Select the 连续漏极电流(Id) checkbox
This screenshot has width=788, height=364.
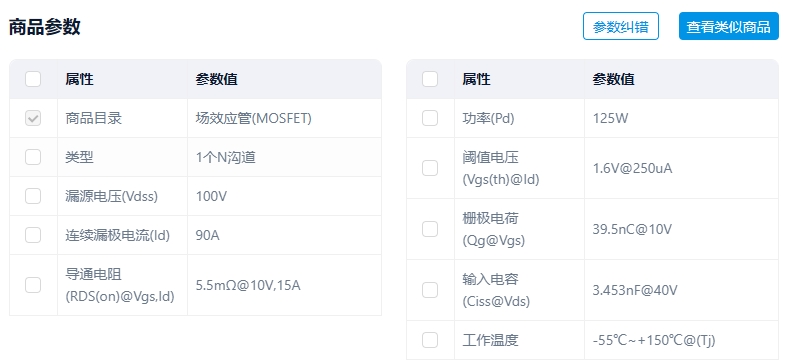33,235
